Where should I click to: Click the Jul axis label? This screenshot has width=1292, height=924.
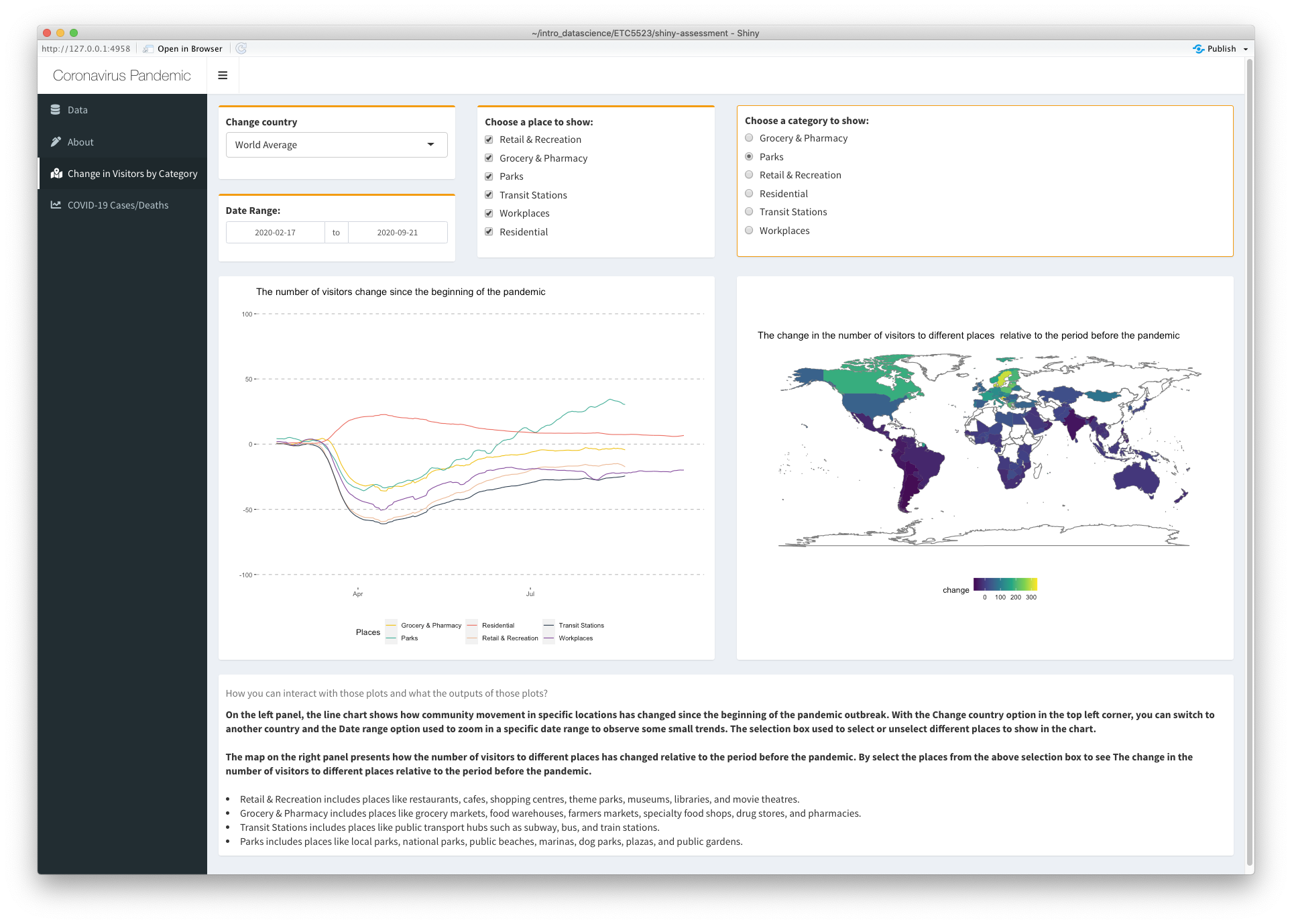click(x=530, y=594)
